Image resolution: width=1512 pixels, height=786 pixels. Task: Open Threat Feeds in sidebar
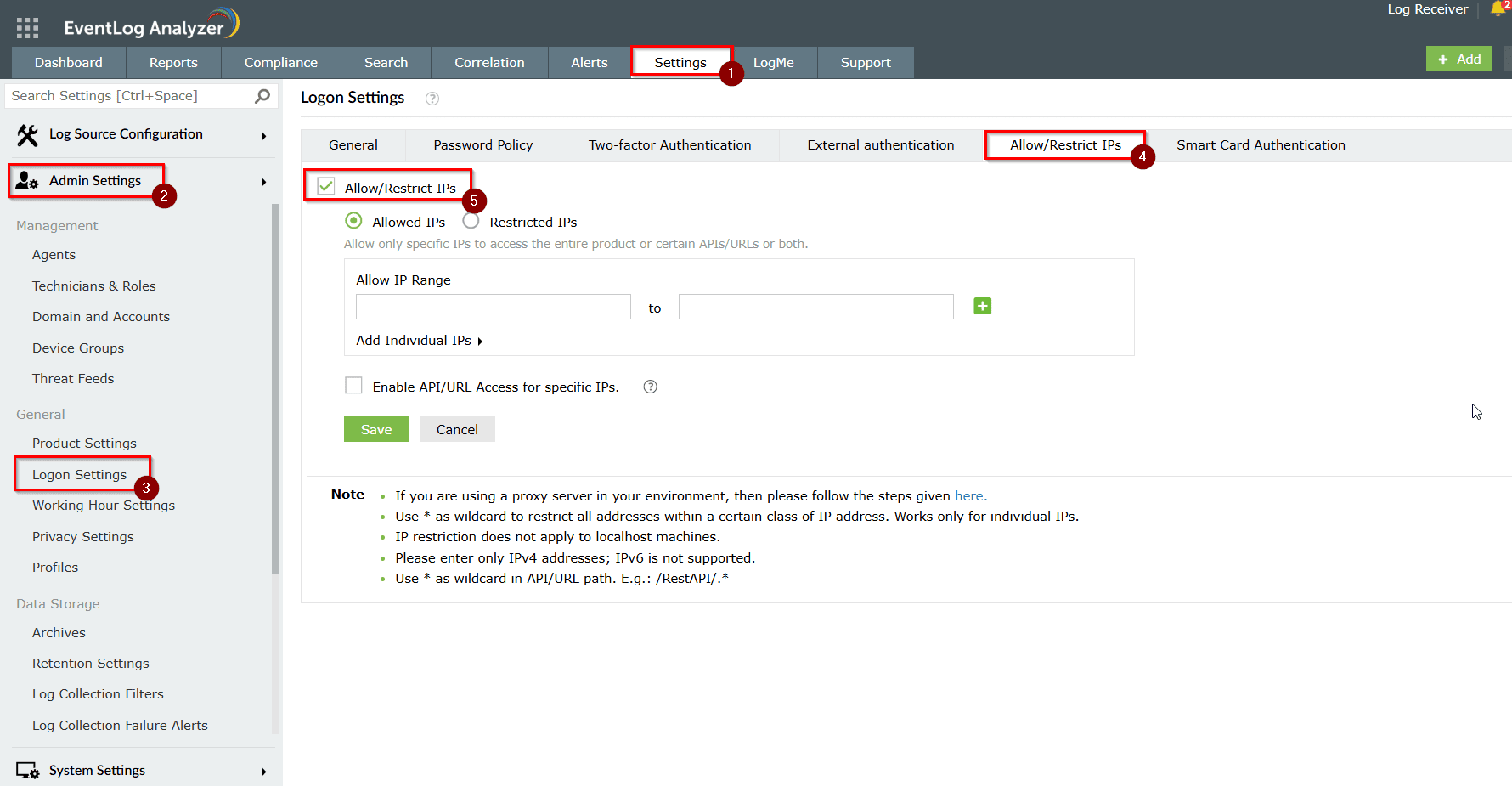(73, 379)
